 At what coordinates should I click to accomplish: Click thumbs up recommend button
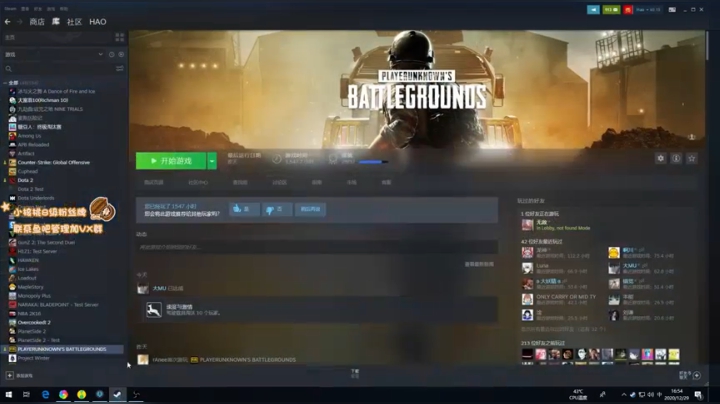click(x=244, y=209)
